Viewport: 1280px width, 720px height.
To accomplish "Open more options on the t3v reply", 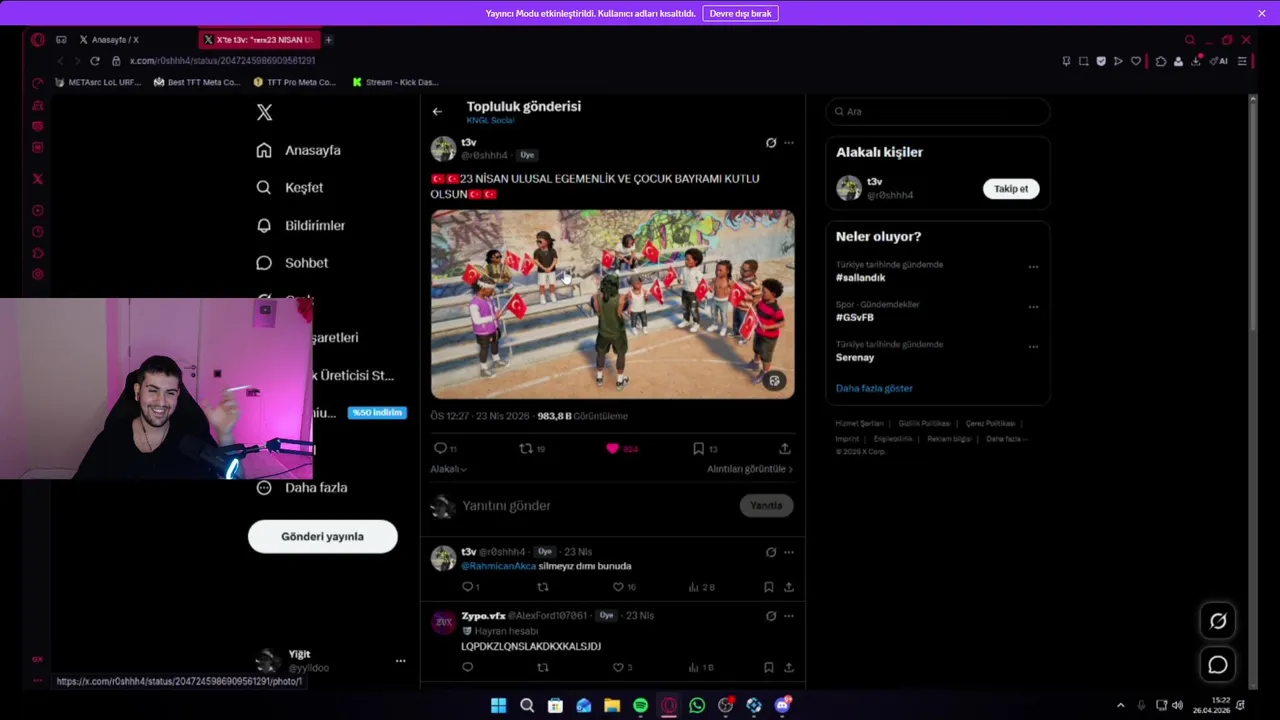I will click(x=789, y=552).
